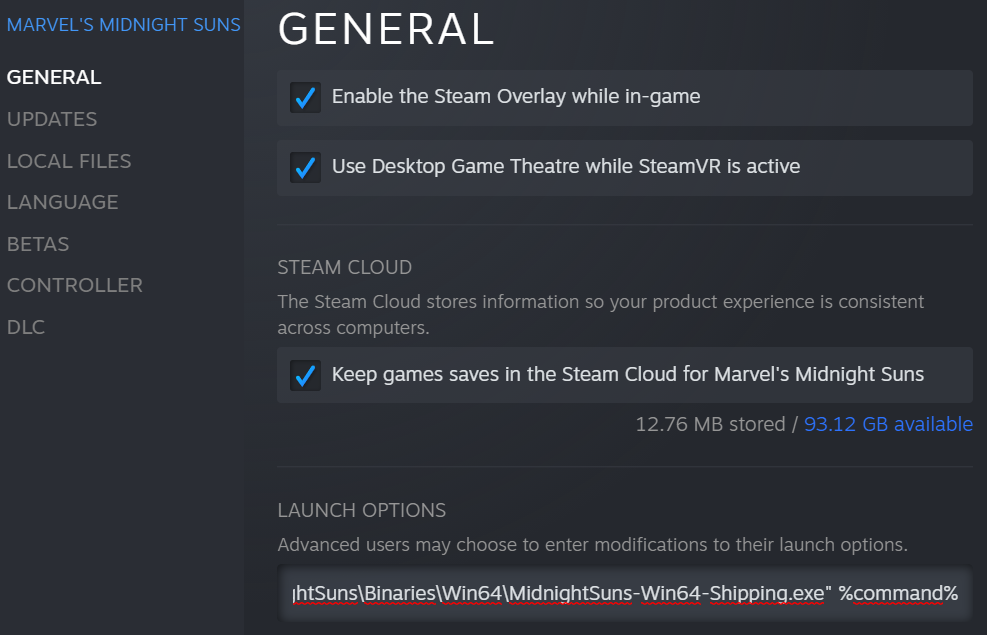This screenshot has width=987, height=635.
Task: Show the DLC section
Action: click(x=26, y=327)
